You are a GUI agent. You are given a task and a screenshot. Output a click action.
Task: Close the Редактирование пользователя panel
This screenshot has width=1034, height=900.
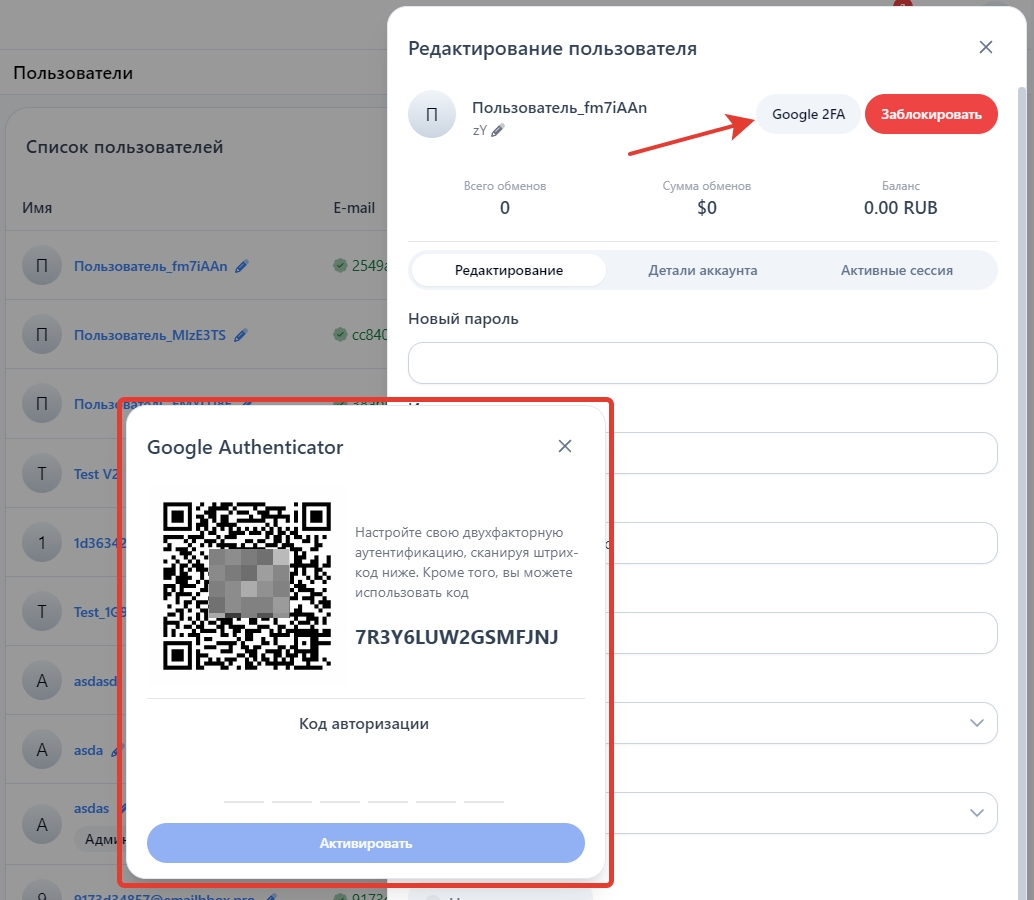pyautogui.click(x=986, y=47)
